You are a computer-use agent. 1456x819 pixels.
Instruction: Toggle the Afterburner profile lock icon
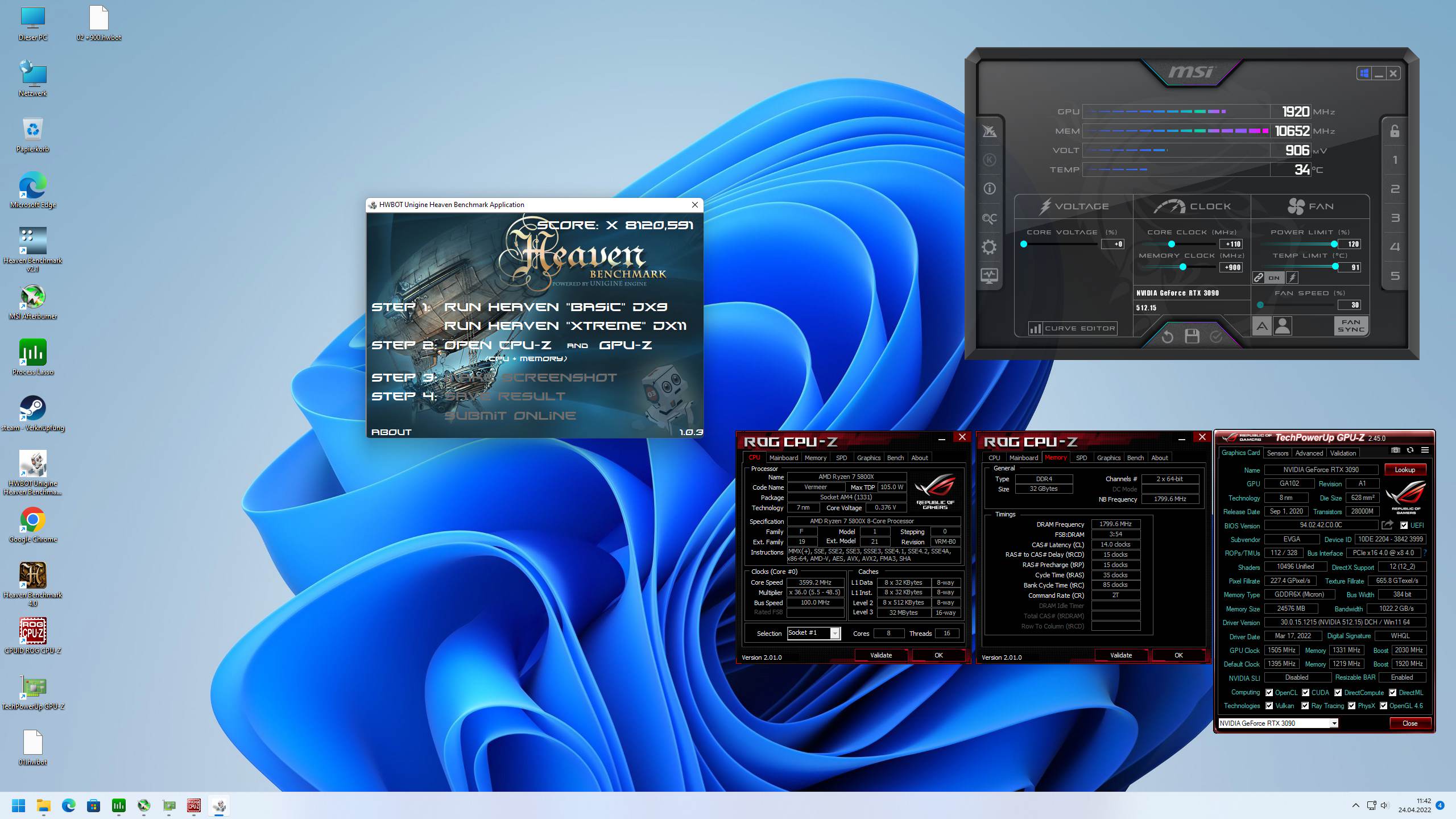(x=1395, y=131)
